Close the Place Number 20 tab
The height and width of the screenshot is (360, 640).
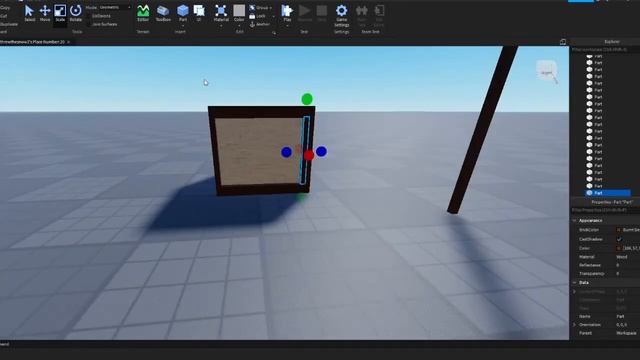point(69,42)
